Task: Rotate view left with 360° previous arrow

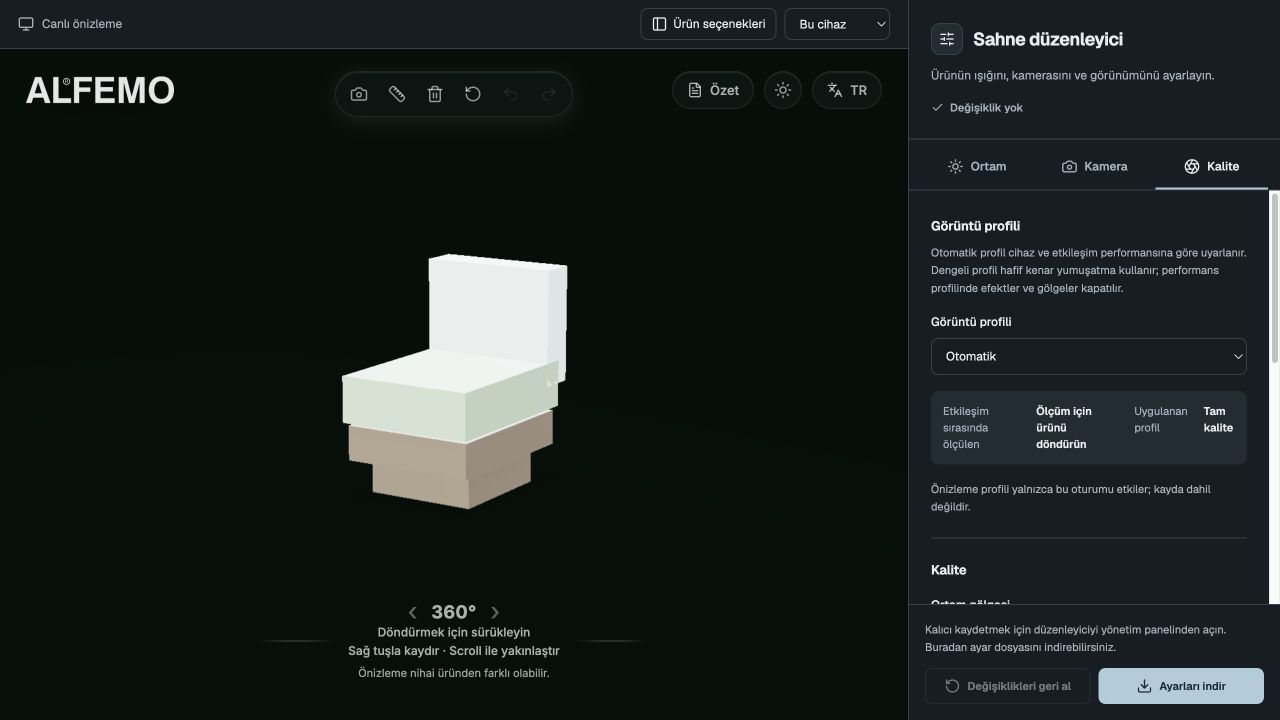Action: click(x=412, y=612)
